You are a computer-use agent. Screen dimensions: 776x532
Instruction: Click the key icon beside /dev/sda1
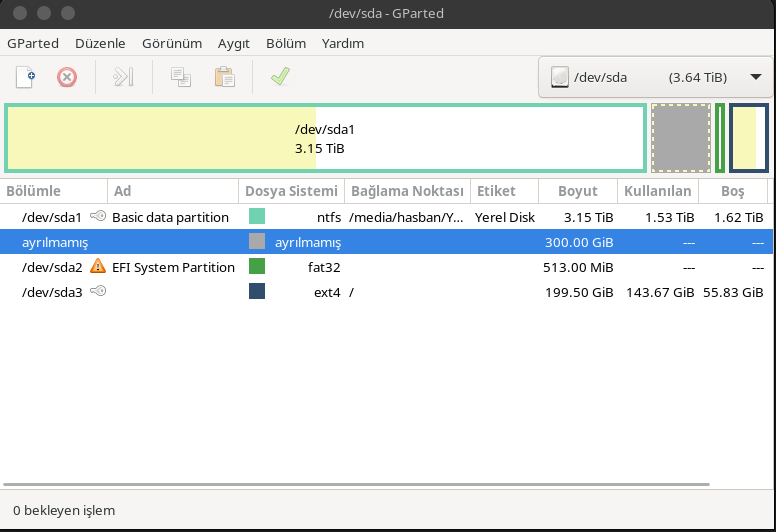pos(98,216)
